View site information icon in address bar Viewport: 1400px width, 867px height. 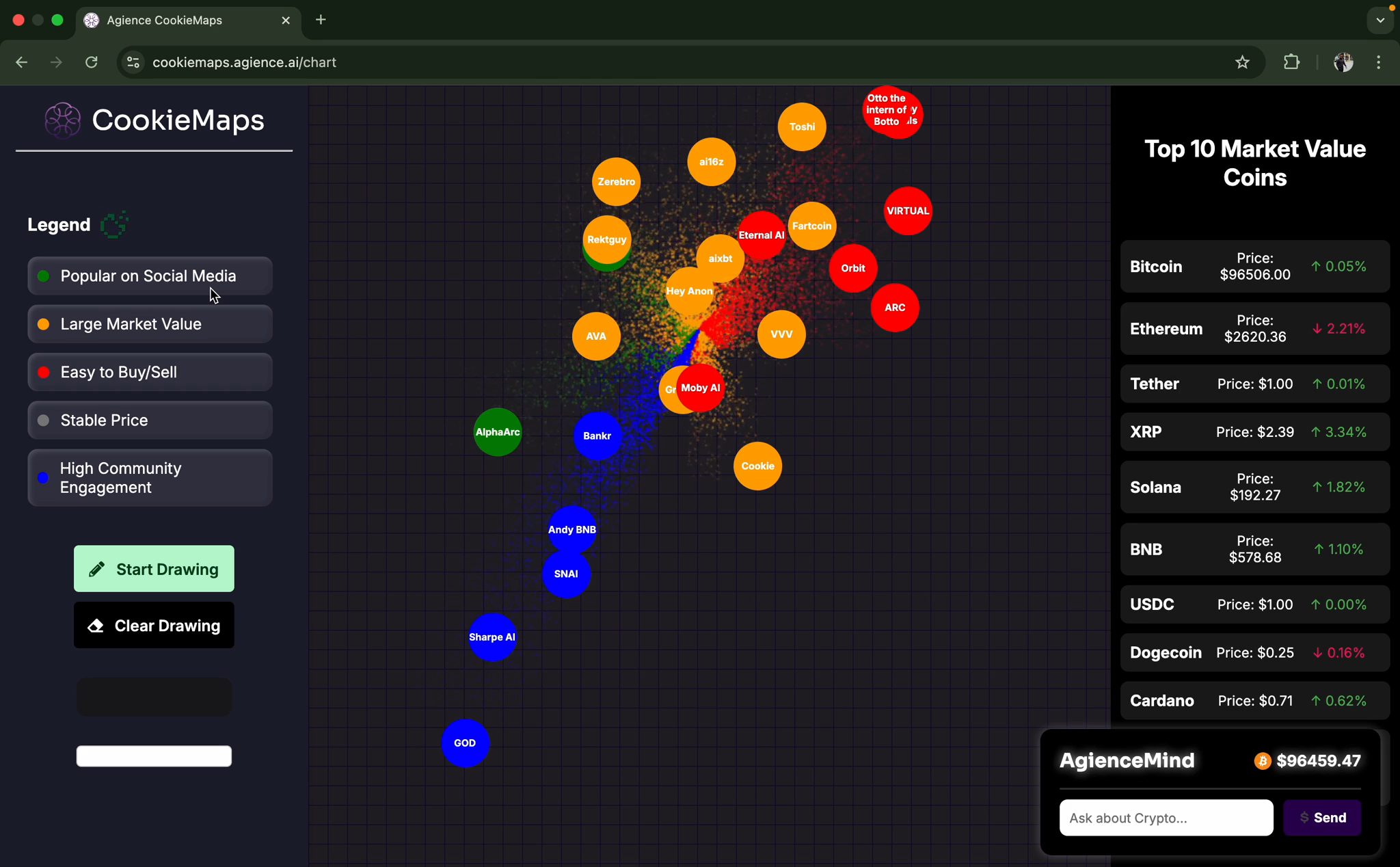[x=133, y=62]
